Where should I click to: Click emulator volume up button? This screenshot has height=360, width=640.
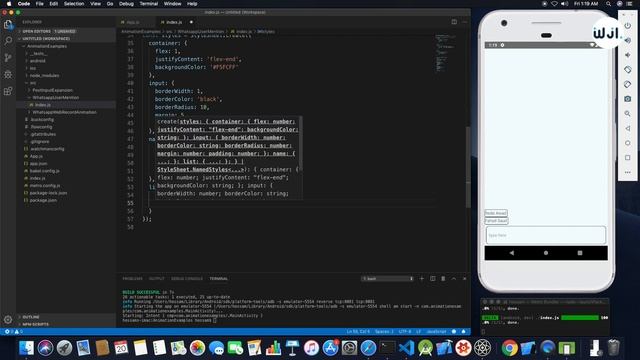coord(628,40)
